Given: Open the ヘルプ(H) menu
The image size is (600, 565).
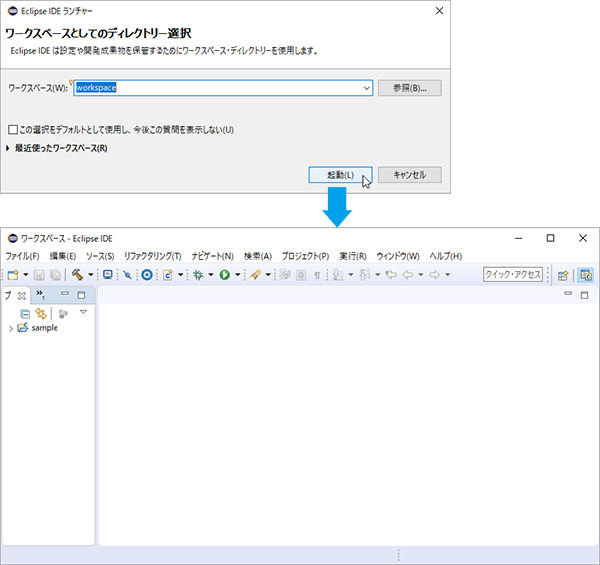Looking at the screenshot, I should 446,256.
